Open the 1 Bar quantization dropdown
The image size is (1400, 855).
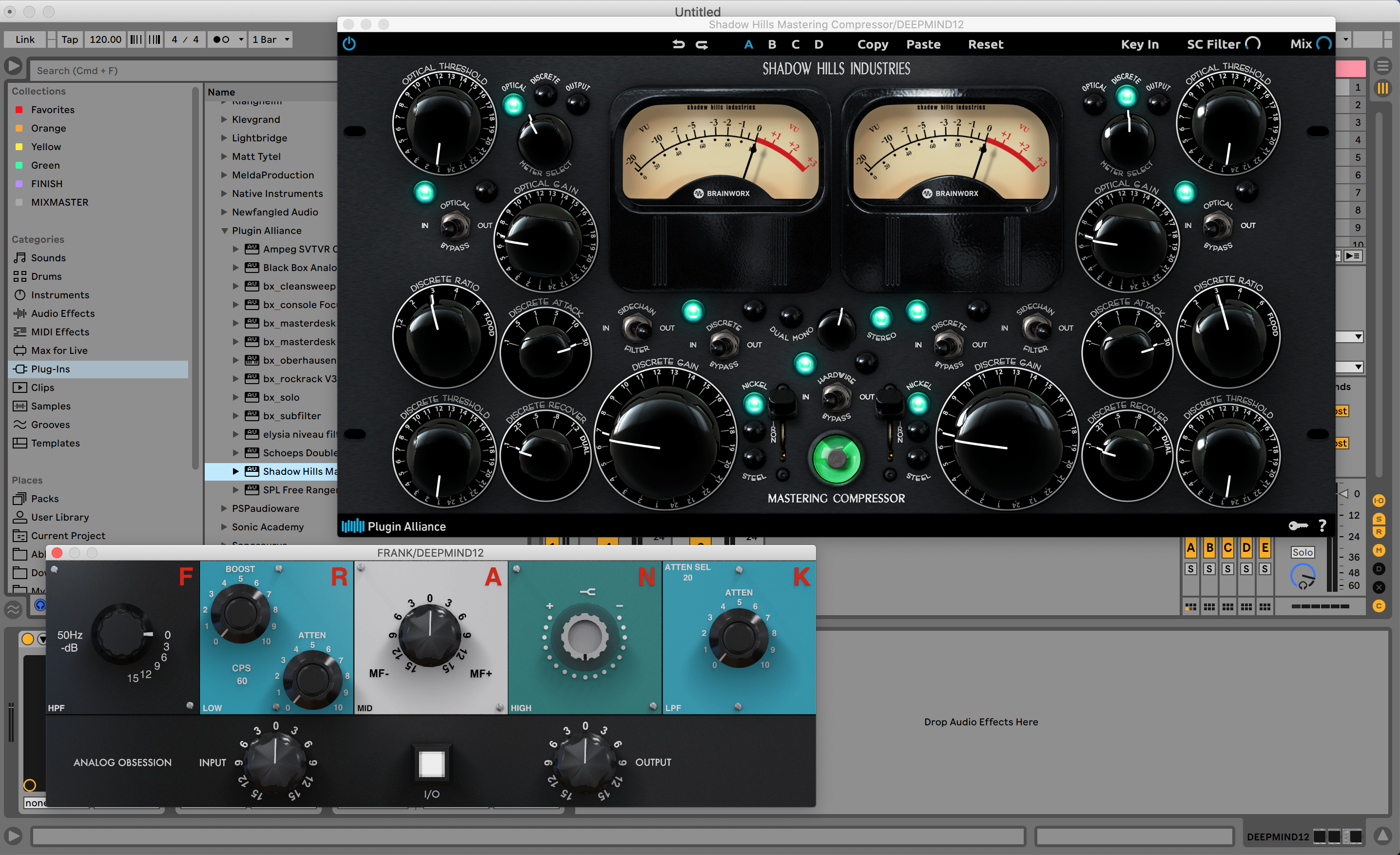(x=271, y=39)
